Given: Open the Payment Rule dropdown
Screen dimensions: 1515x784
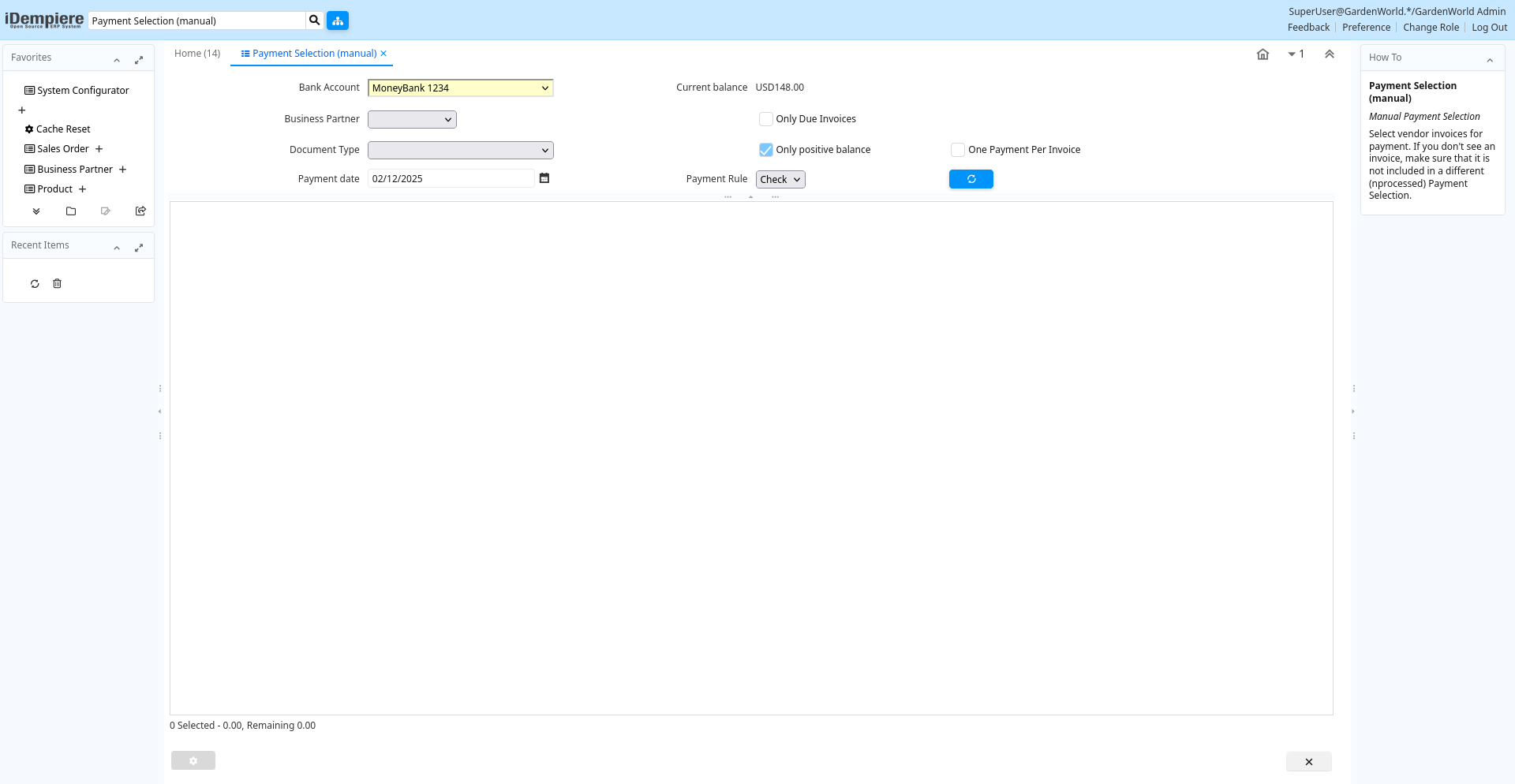Looking at the screenshot, I should (780, 180).
